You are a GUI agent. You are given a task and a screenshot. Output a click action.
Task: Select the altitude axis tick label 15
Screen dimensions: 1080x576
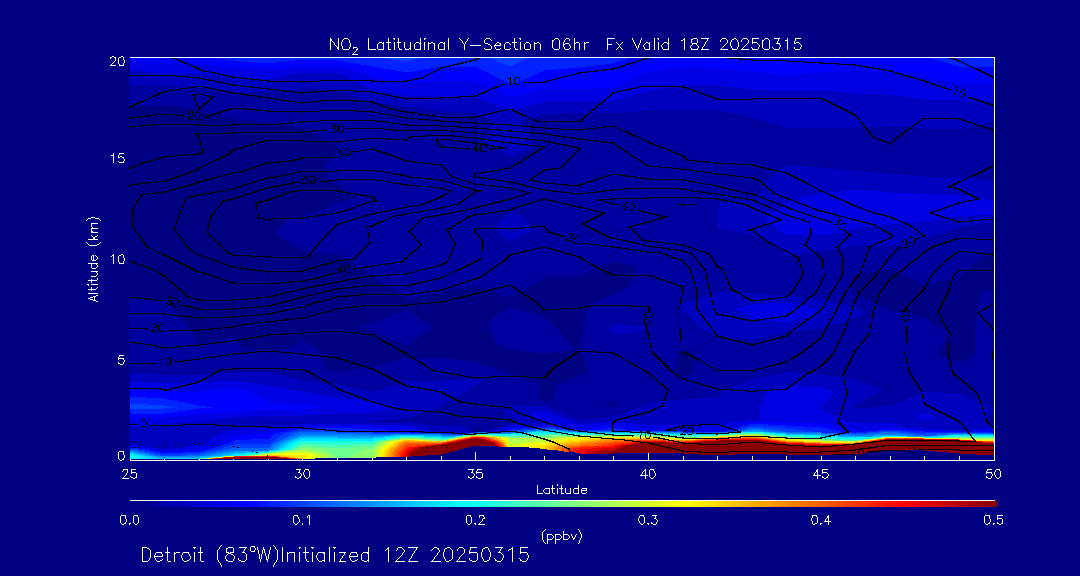click(x=116, y=158)
